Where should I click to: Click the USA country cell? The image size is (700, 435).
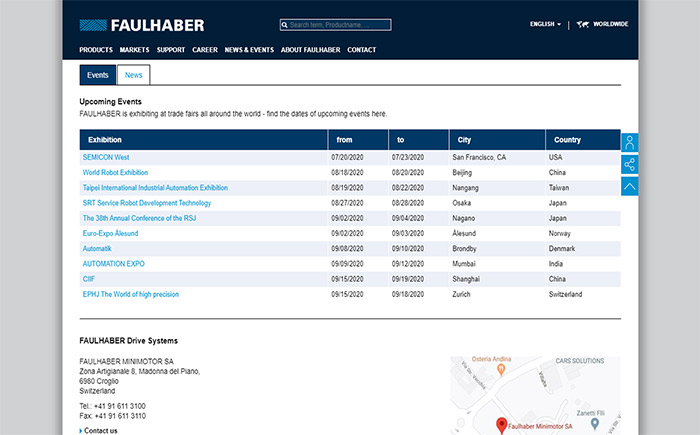tap(555, 157)
